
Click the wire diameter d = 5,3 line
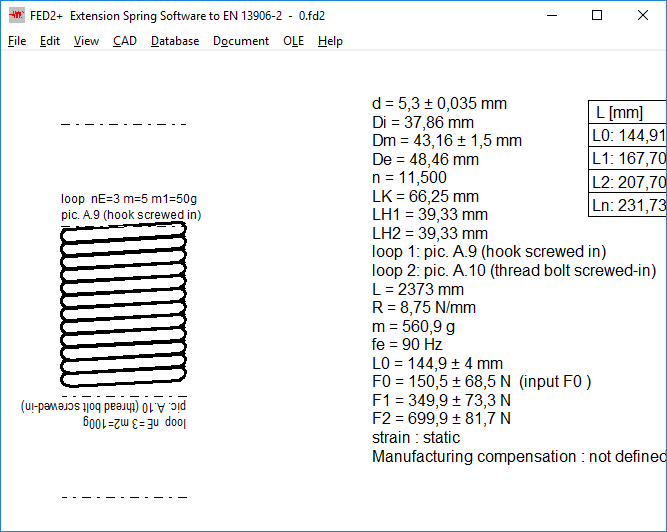coord(439,104)
